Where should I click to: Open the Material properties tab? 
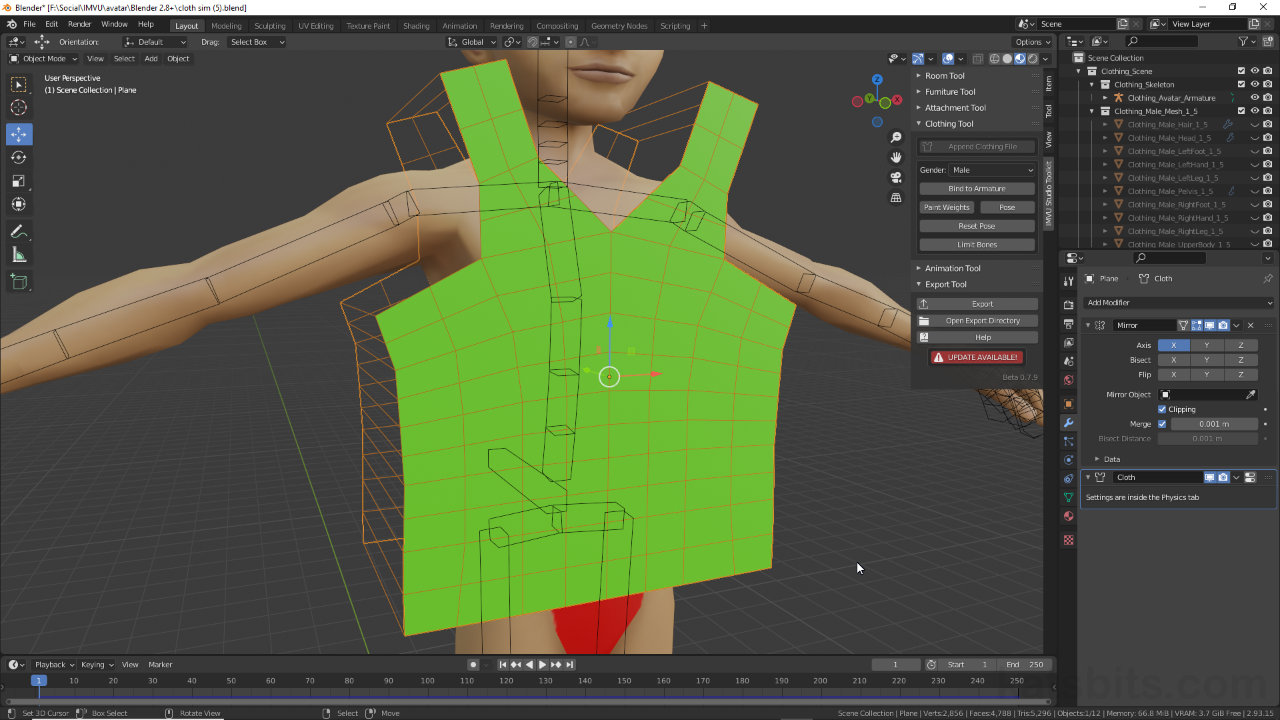pyautogui.click(x=1067, y=516)
